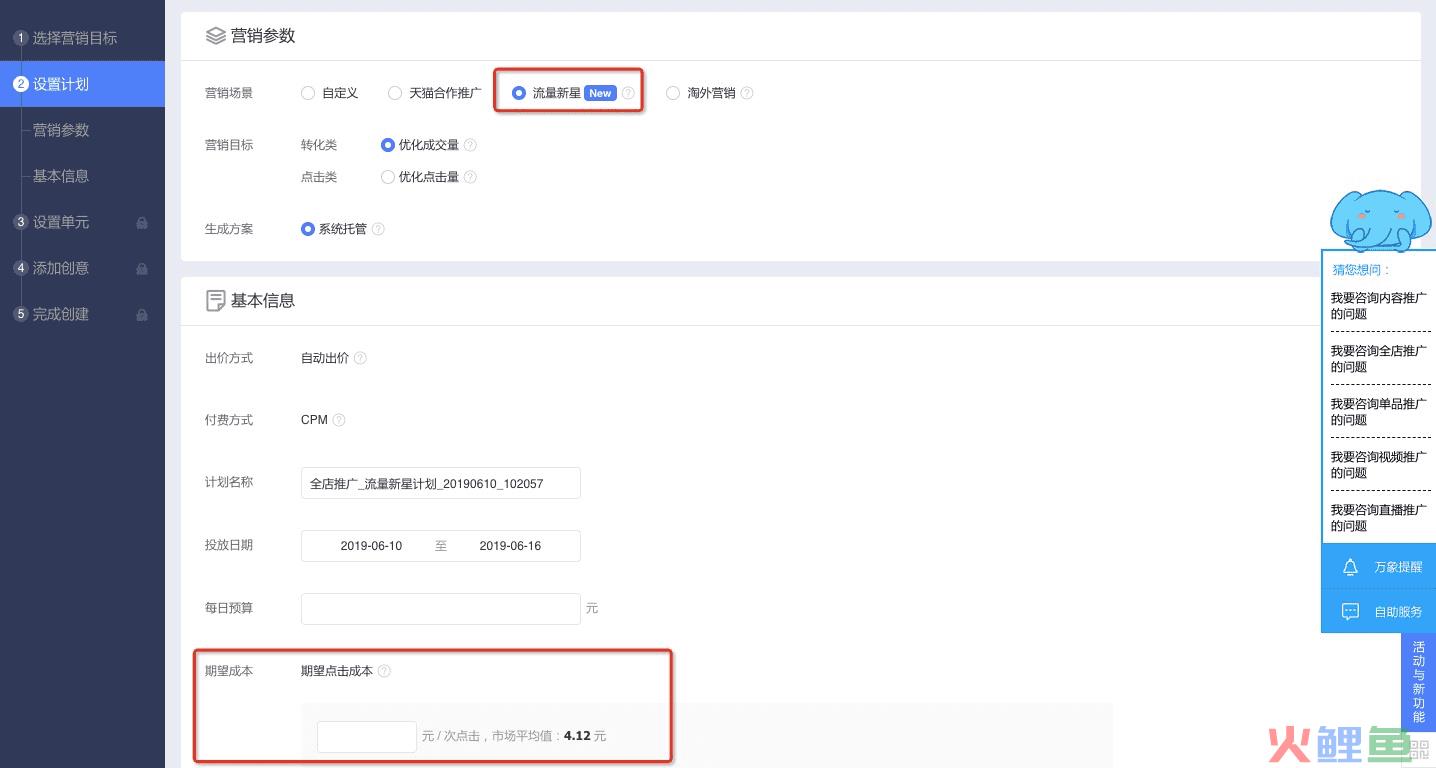Click the 我要咨询内容推广的问题 link
The height and width of the screenshot is (768, 1436).
(x=1378, y=305)
